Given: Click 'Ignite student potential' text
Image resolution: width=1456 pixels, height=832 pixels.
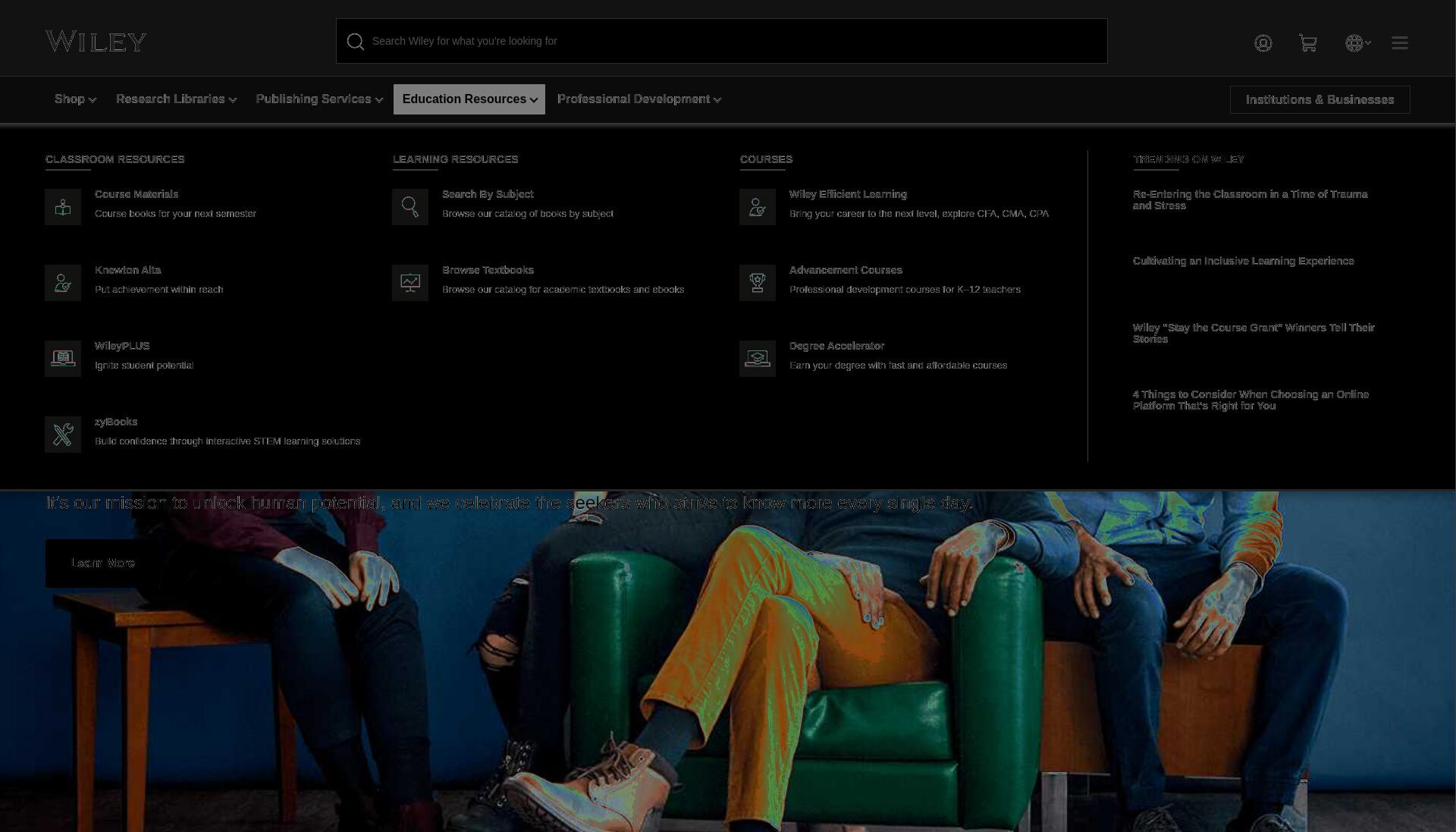Looking at the screenshot, I should coord(144,366).
